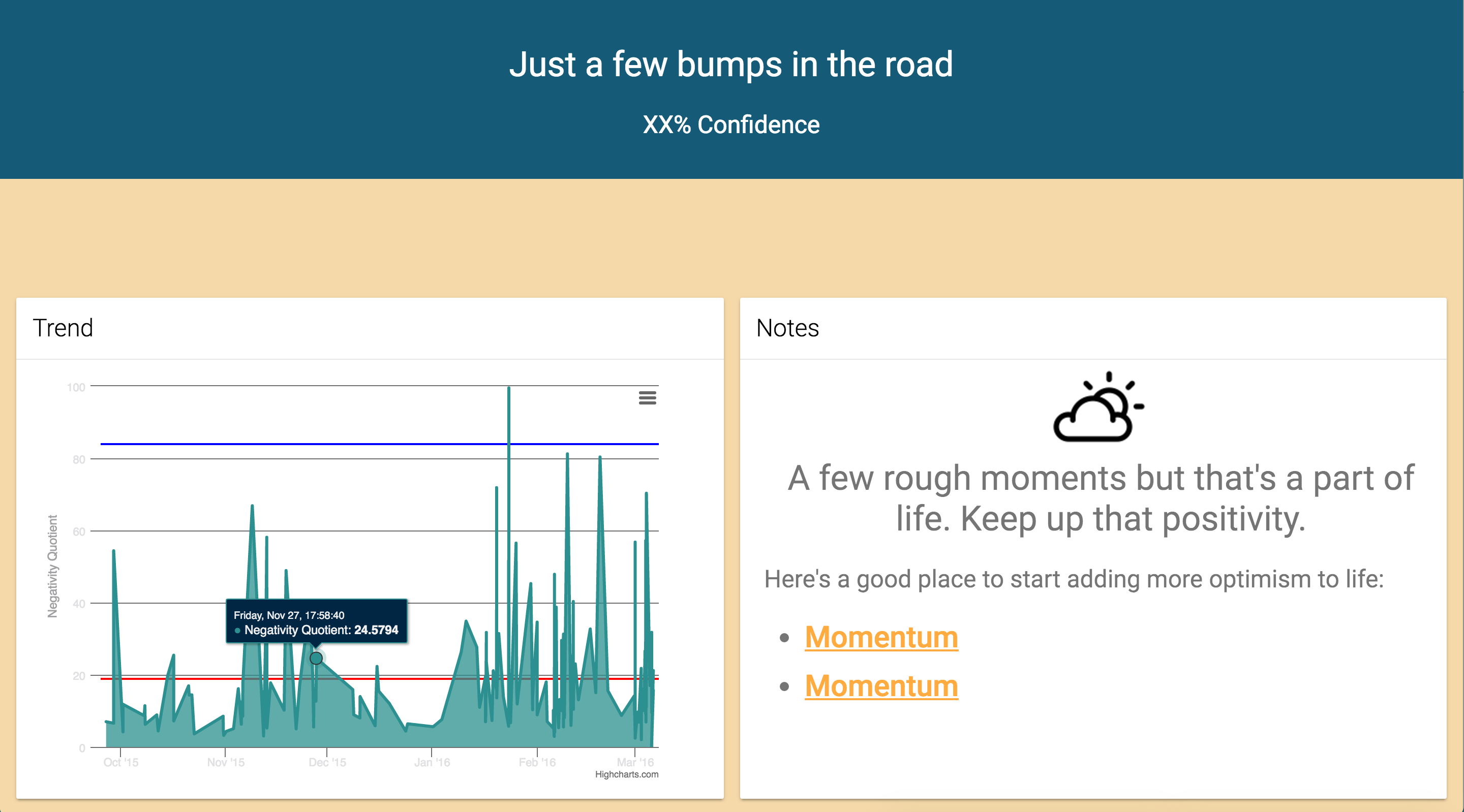Open the second Momentum link

[881, 686]
